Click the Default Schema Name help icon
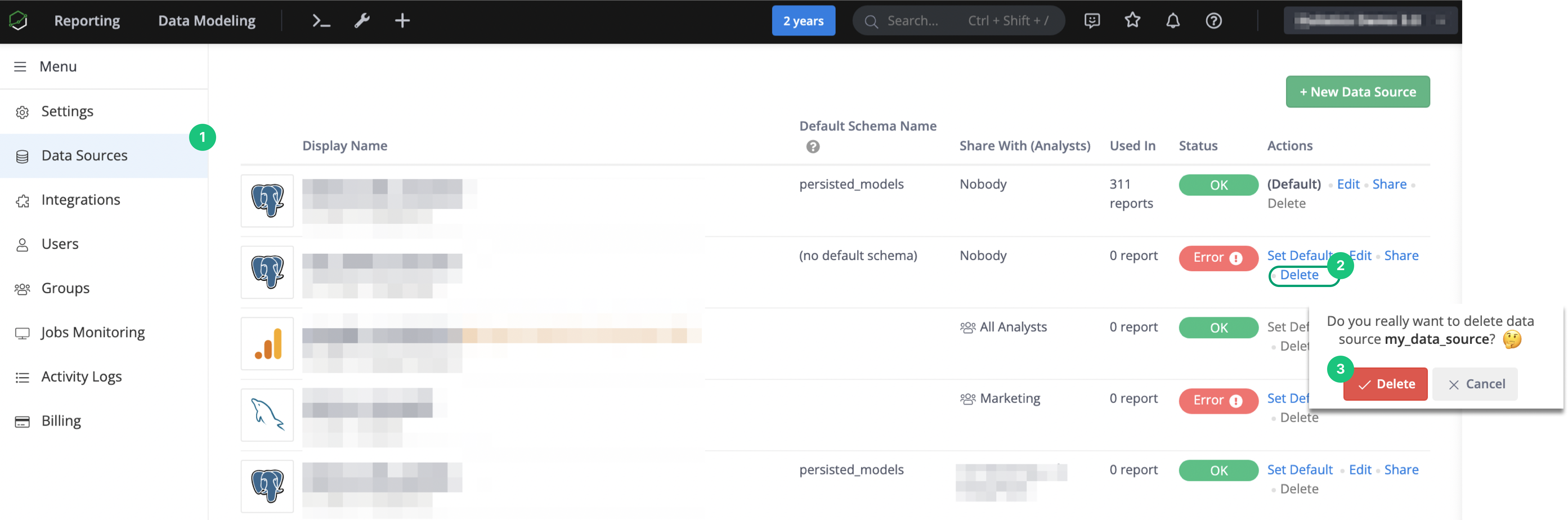This screenshot has height=520, width=1568. point(813,147)
